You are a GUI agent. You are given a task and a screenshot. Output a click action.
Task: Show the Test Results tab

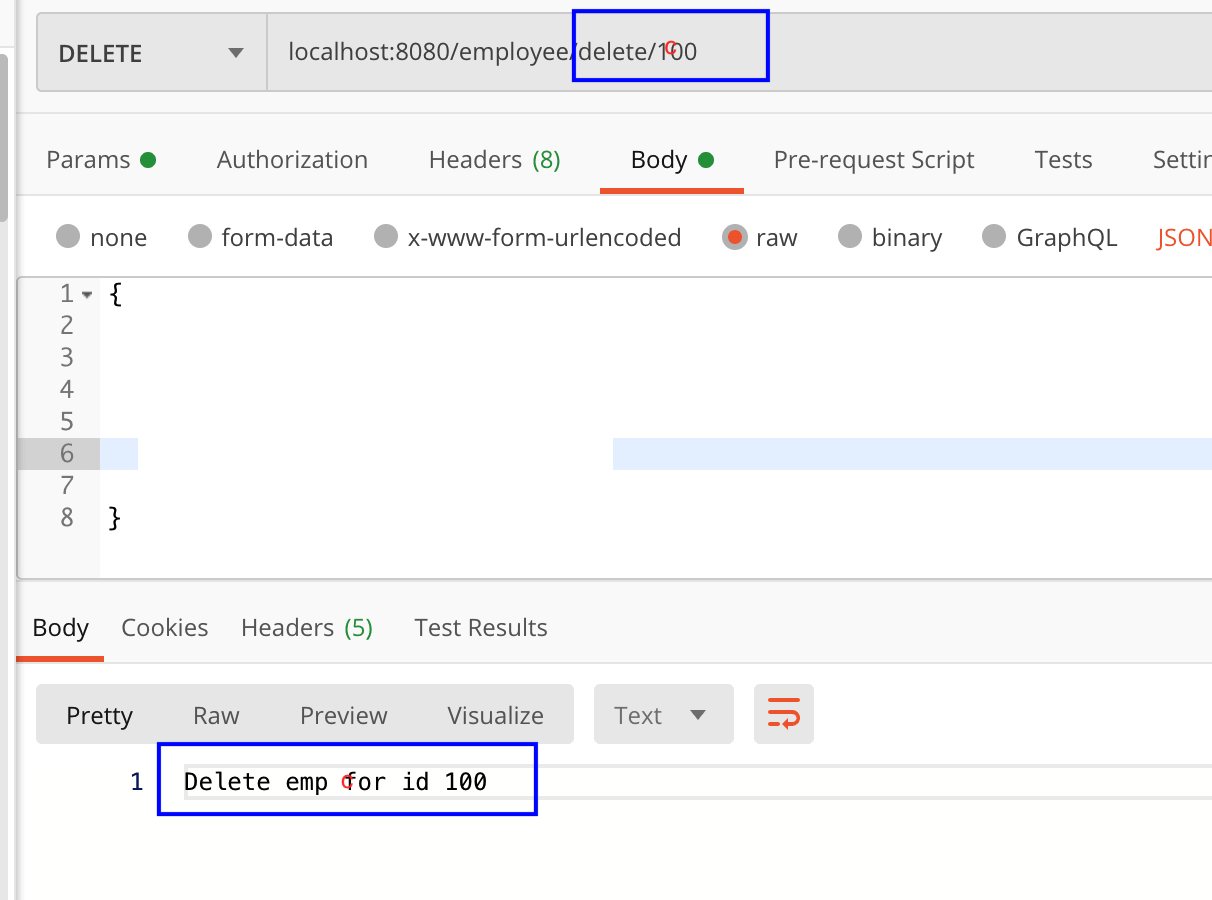481,627
